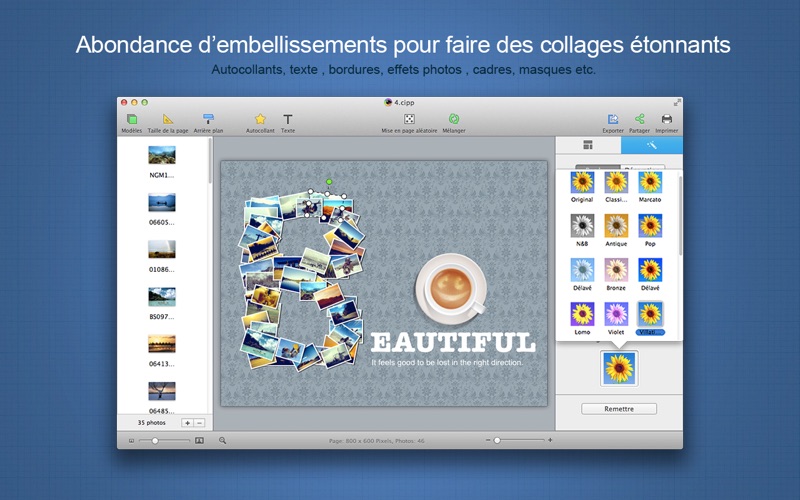The width and height of the screenshot is (800, 500).
Task: Select the Original photo filter
Action: pyautogui.click(x=582, y=187)
